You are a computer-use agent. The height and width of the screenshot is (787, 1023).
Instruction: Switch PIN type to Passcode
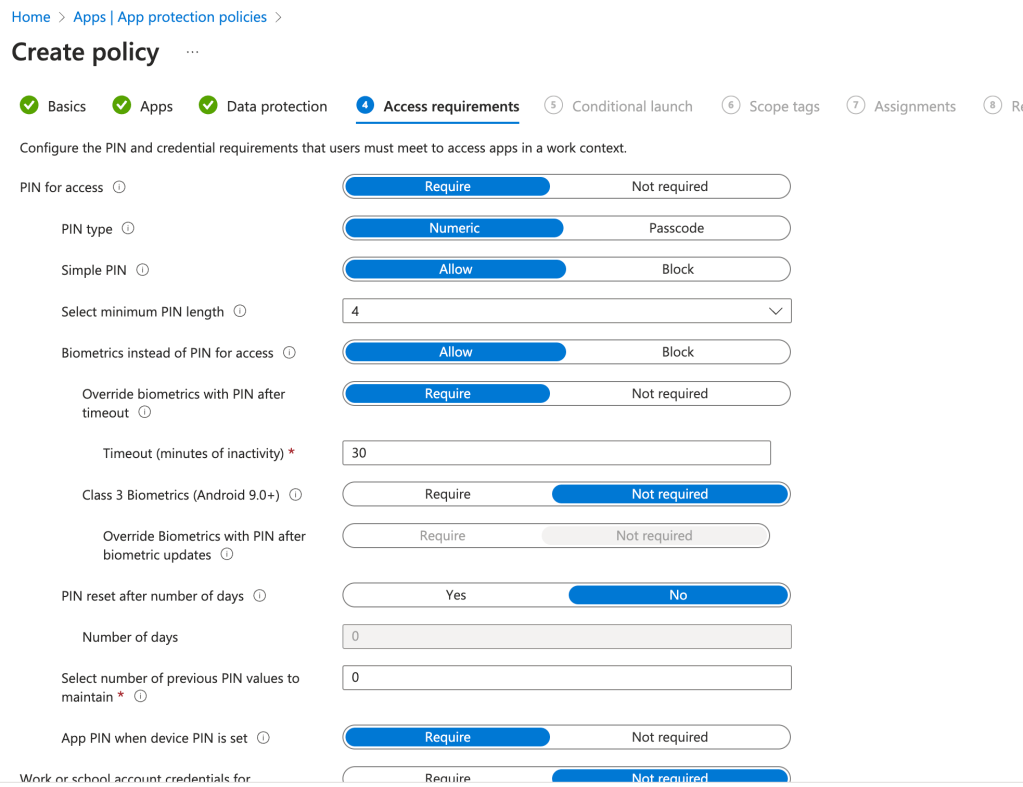676,228
